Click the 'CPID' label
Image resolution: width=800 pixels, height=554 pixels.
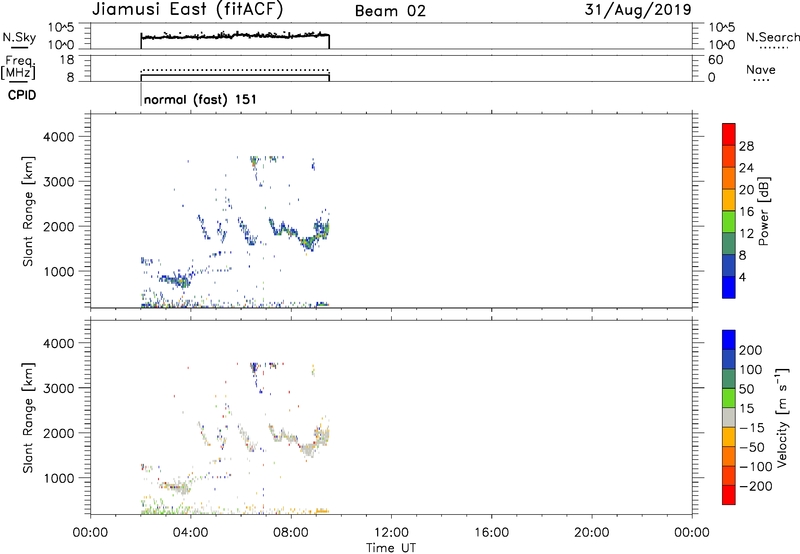pyautogui.click(x=22, y=95)
